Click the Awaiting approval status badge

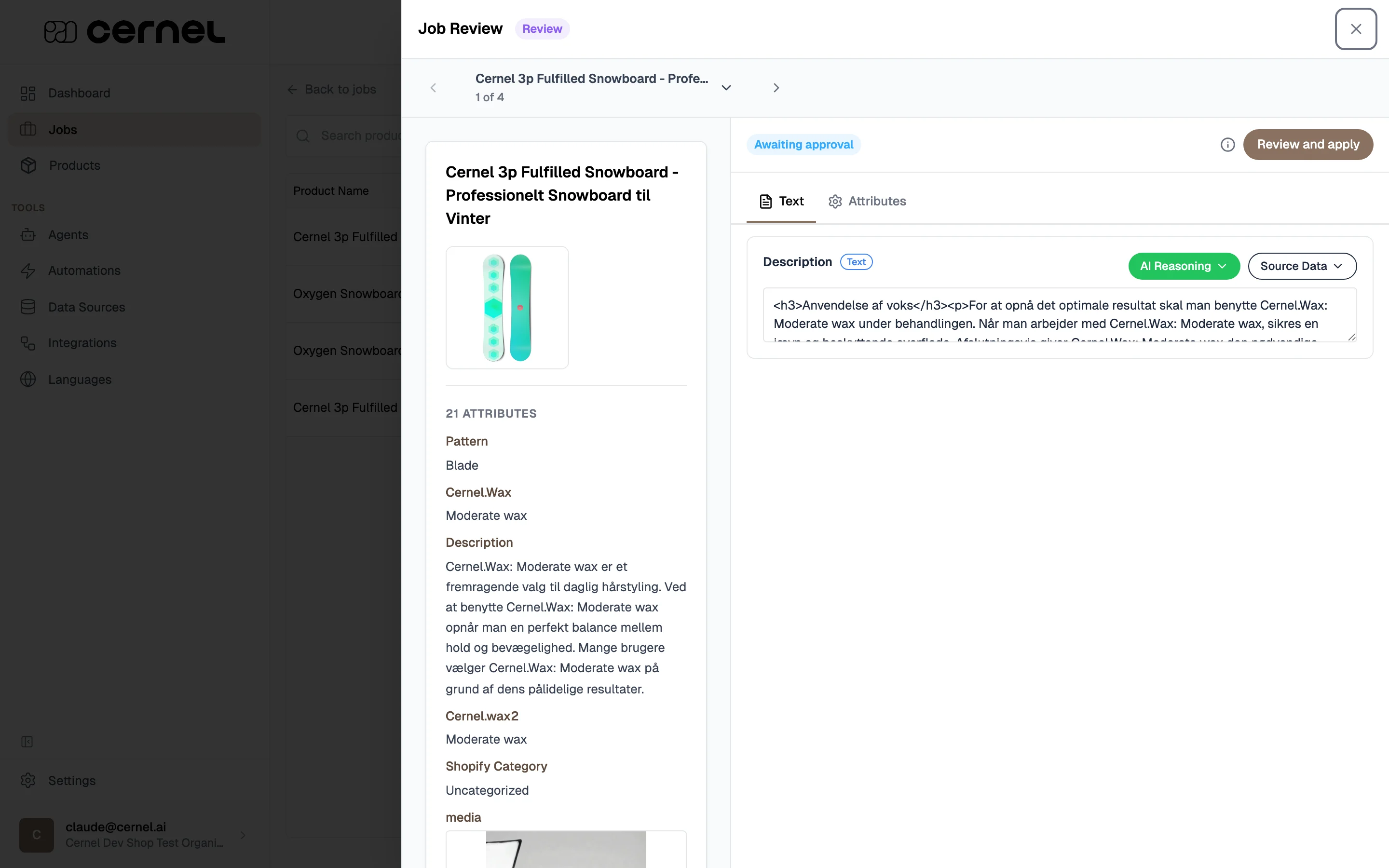pos(803,145)
